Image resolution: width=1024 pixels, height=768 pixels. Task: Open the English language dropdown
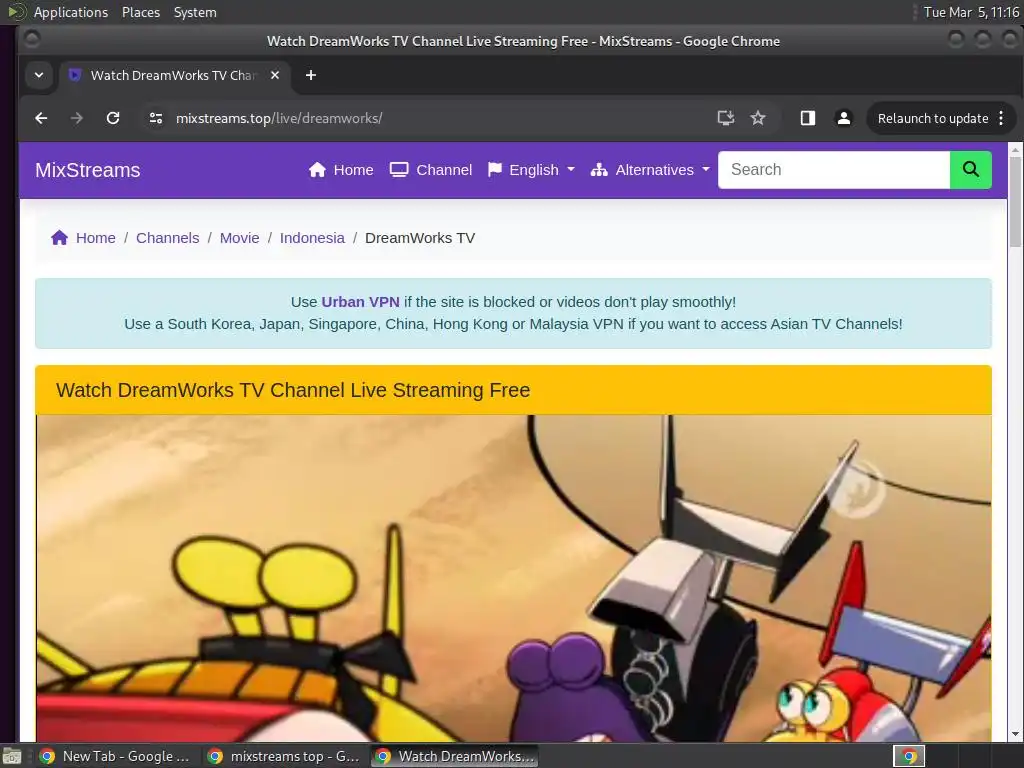(x=532, y=170)
